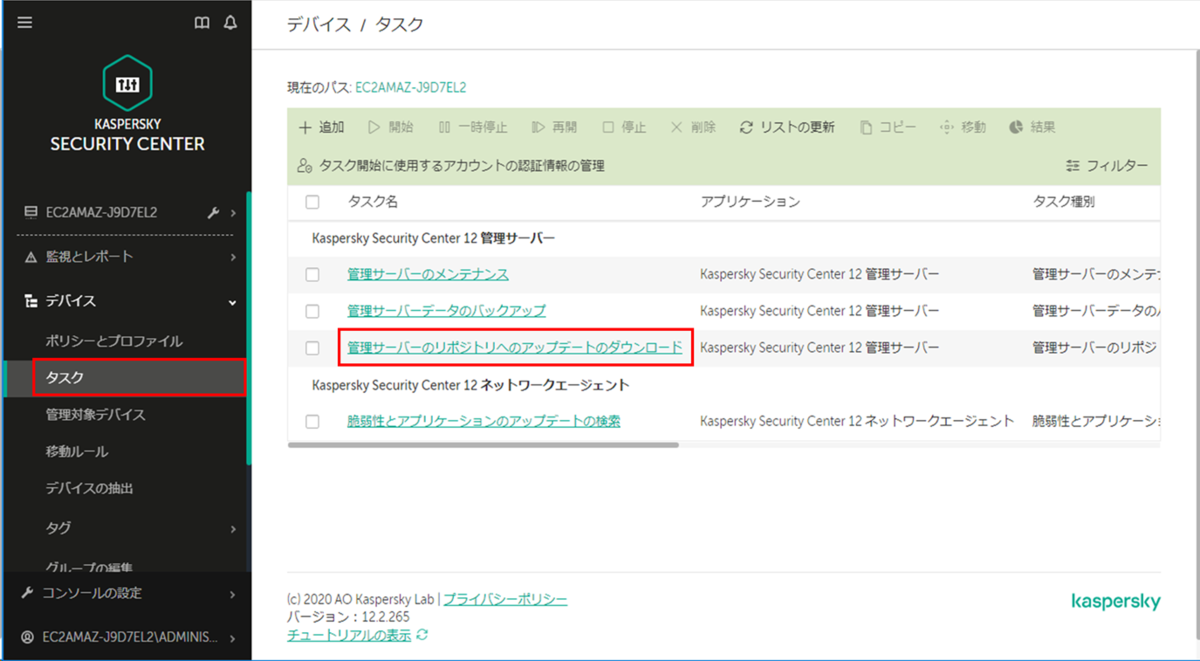
Task: Open グループの編集 in sidebar
Action: (89, 567)
